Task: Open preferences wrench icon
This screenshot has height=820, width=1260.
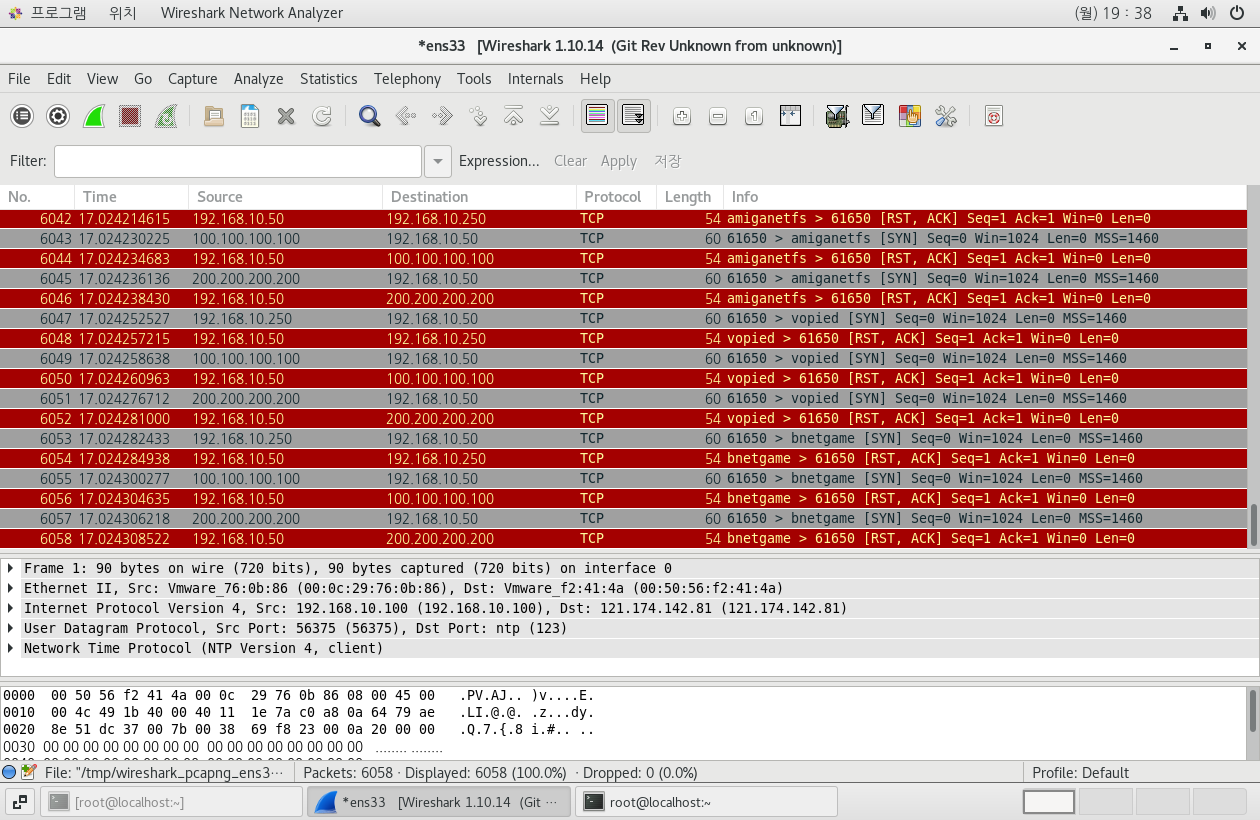Action: point(946,116)
